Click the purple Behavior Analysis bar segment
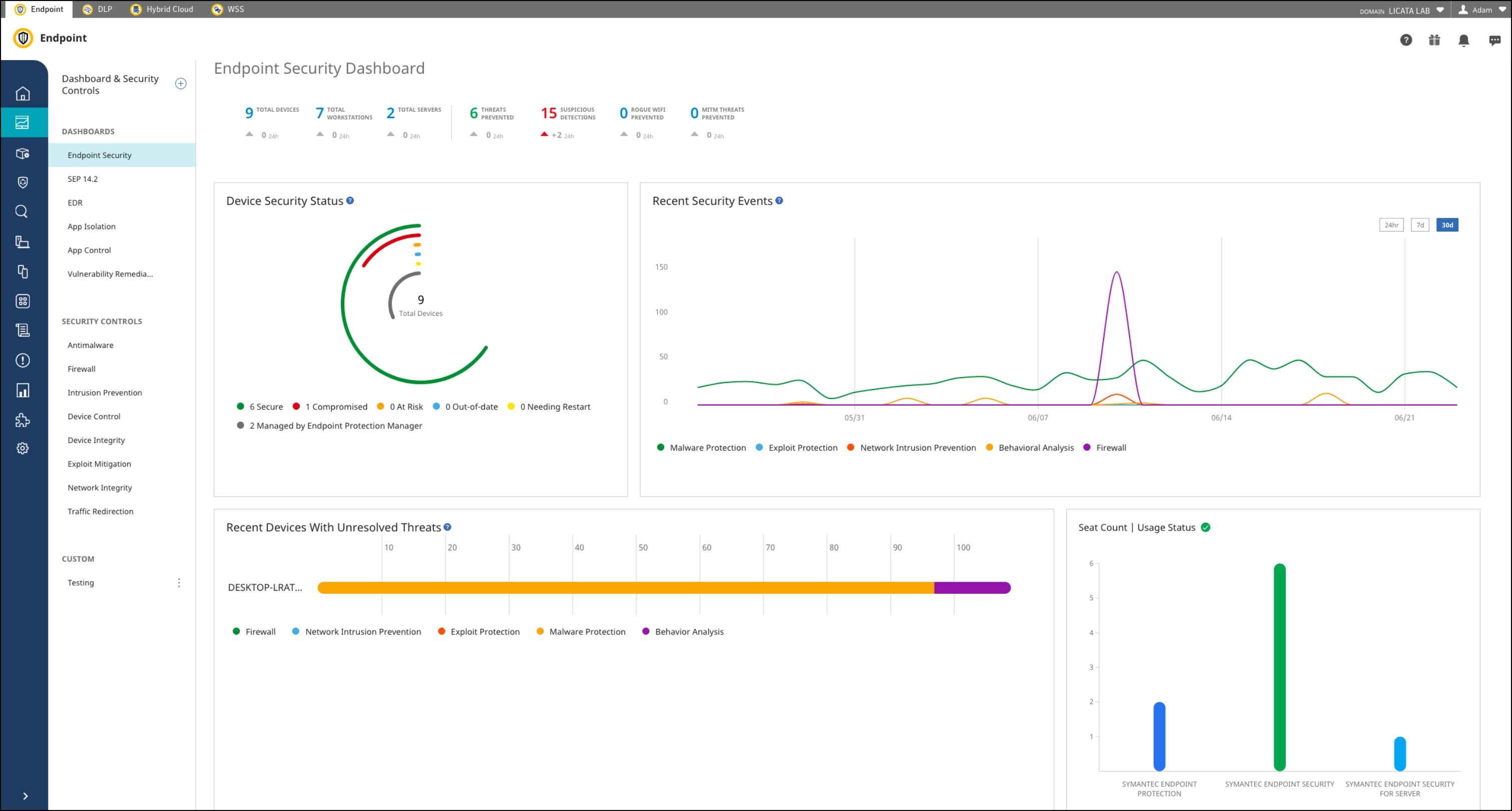This screenshot has height=811, width=1512. (971, 588)
